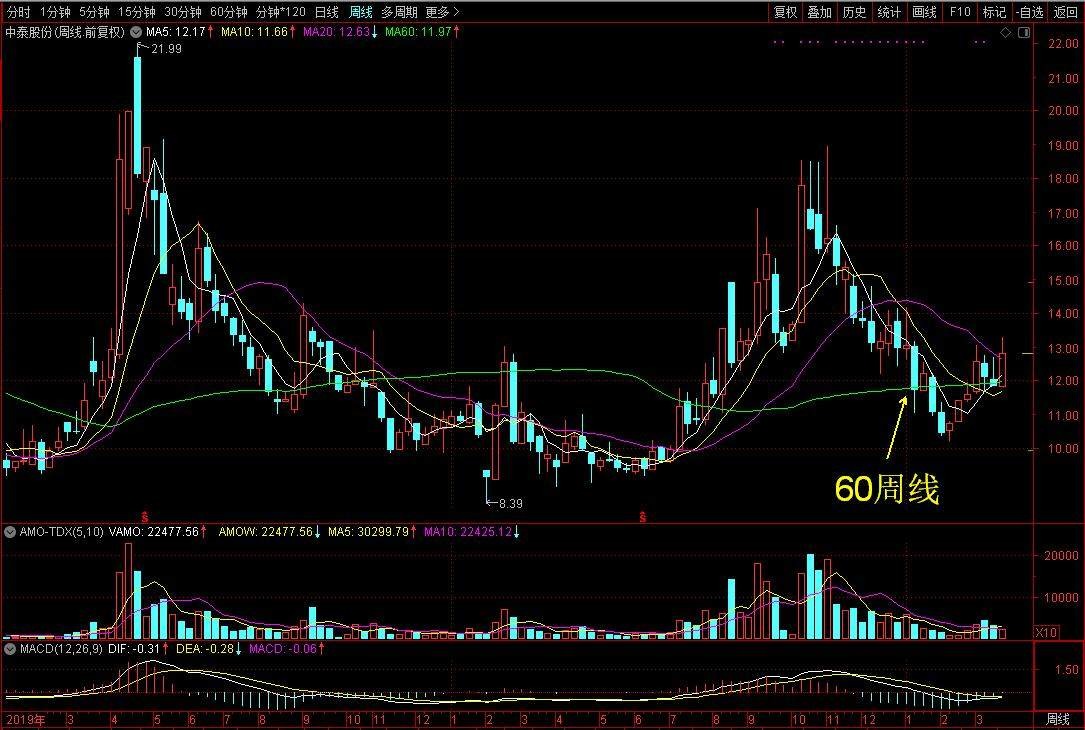This screenshot has height=730, width=1085.
Task: Click the X10 scale label in the volume panel
Action: point(1046,632)
